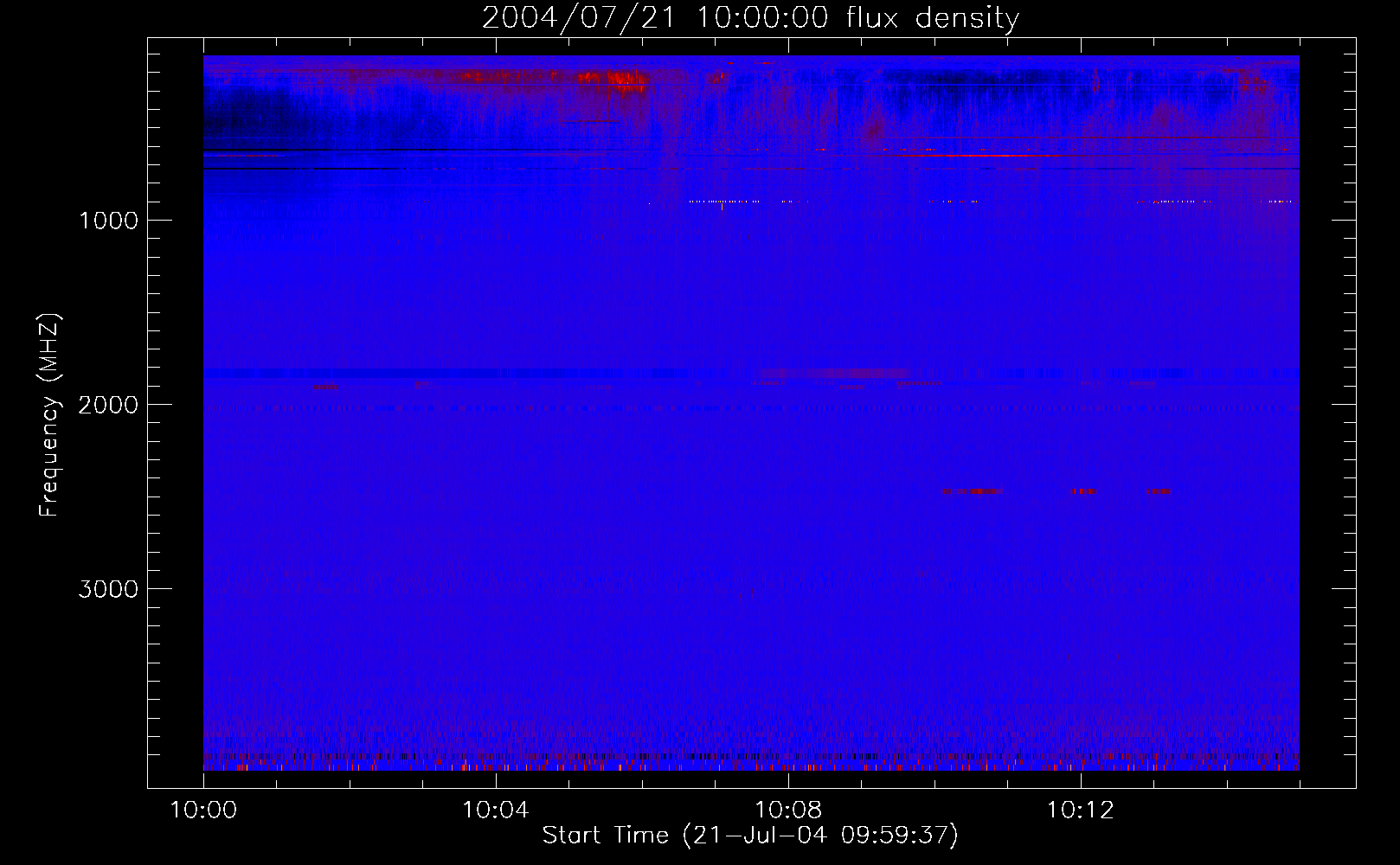Click the 'Start Time (21-Jul-04 09:59:37)' label
Screen dimensions: 1400x865
click(x=750, y=836)
